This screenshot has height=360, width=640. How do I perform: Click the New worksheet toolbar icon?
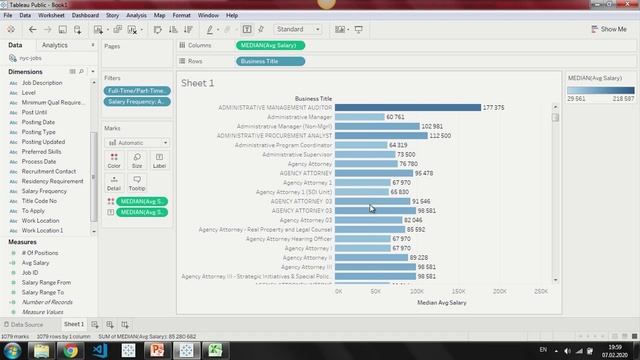[x=98, y=29]
